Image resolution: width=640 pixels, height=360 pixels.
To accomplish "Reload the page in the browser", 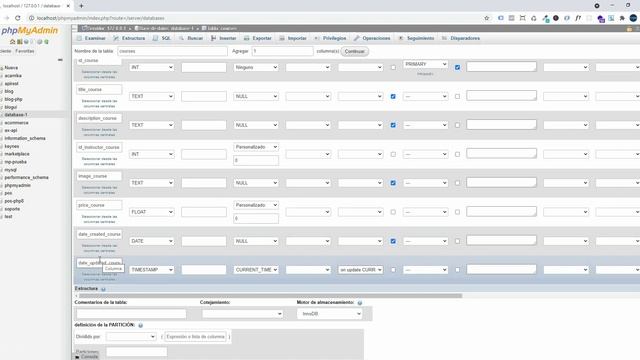I will click(18, 18).
